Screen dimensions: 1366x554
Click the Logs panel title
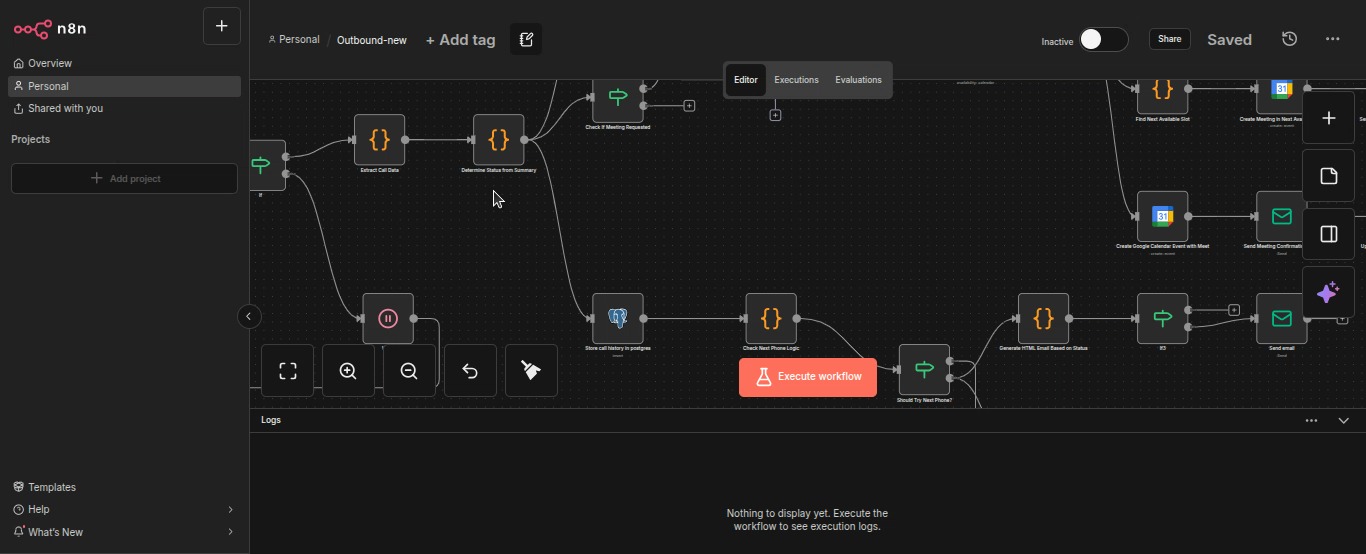tap(271, 420)
